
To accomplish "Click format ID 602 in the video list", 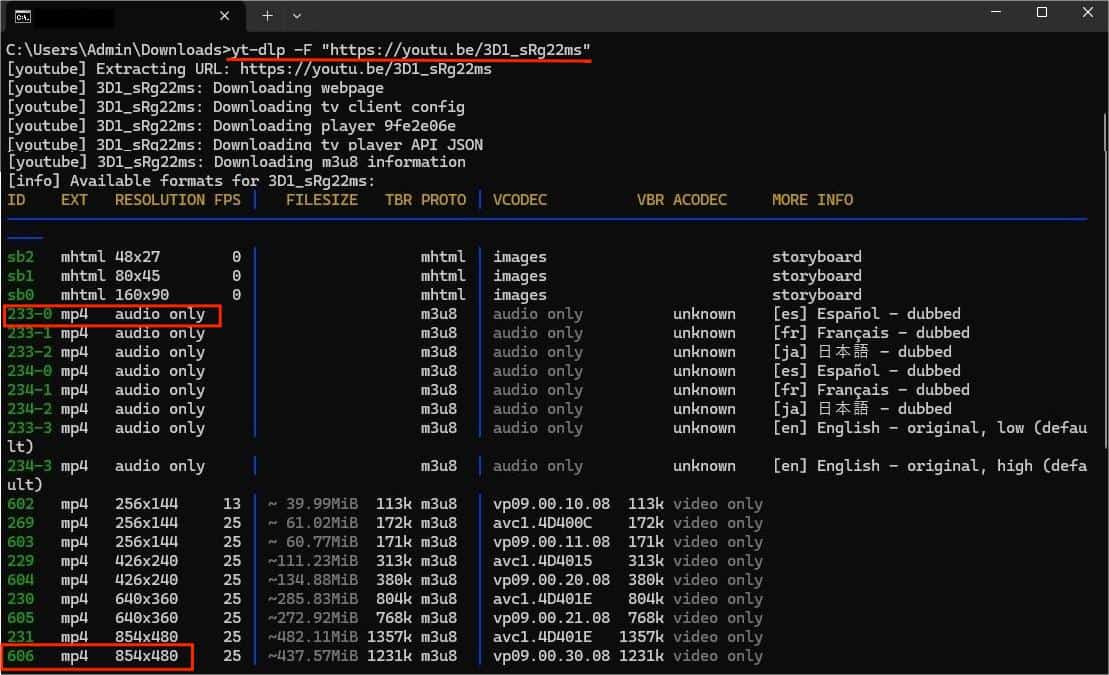I will [x=20, y=504].
